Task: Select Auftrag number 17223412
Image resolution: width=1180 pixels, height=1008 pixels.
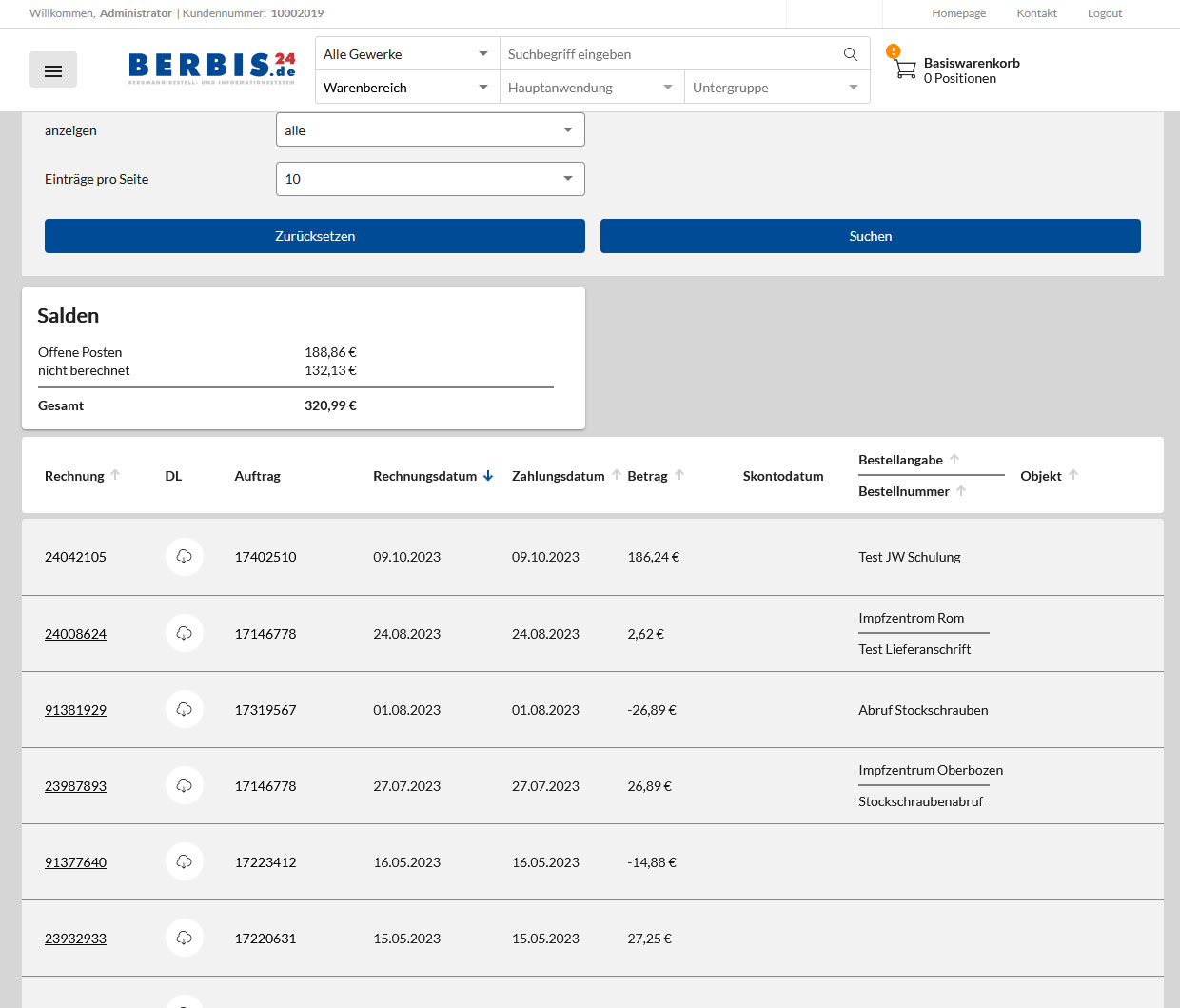Action: click(x=265, y=862)
